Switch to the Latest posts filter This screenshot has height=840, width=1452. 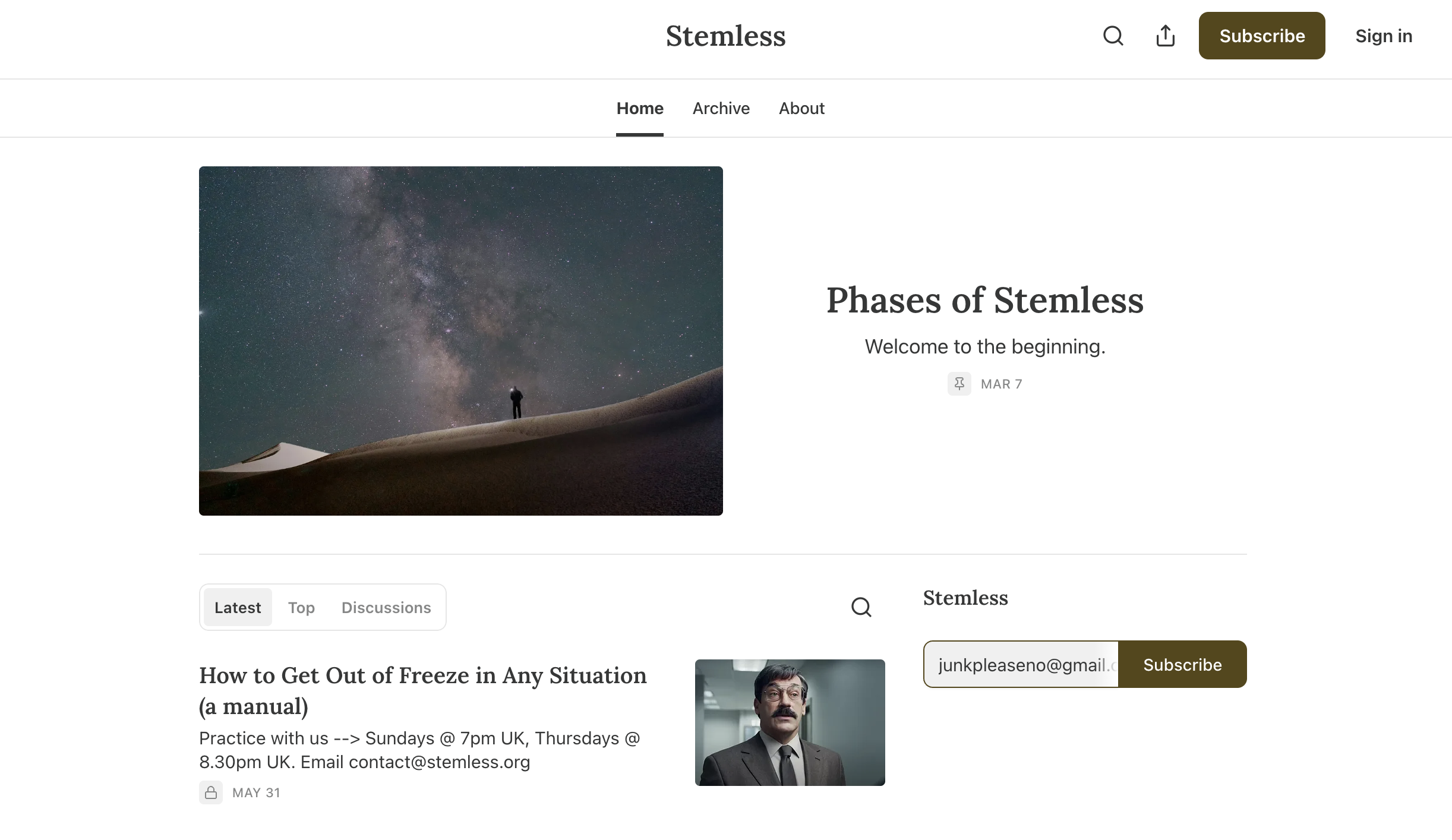pos(238,607)
